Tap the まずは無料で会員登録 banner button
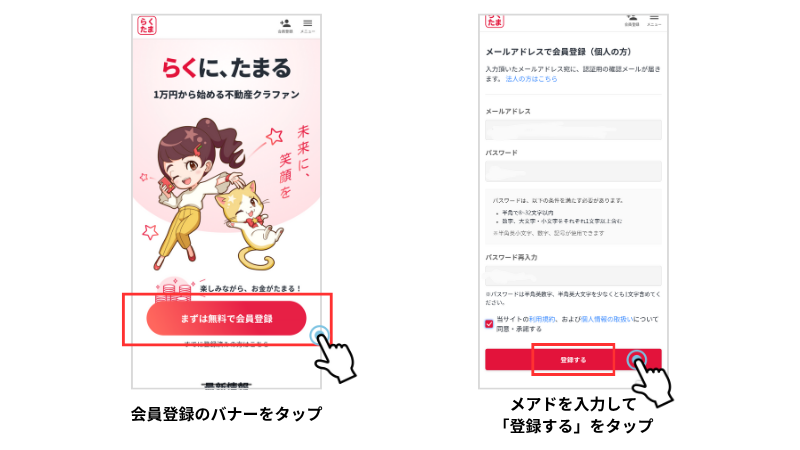The width and height of the screenshot is (800, 450). click(226, 318)
